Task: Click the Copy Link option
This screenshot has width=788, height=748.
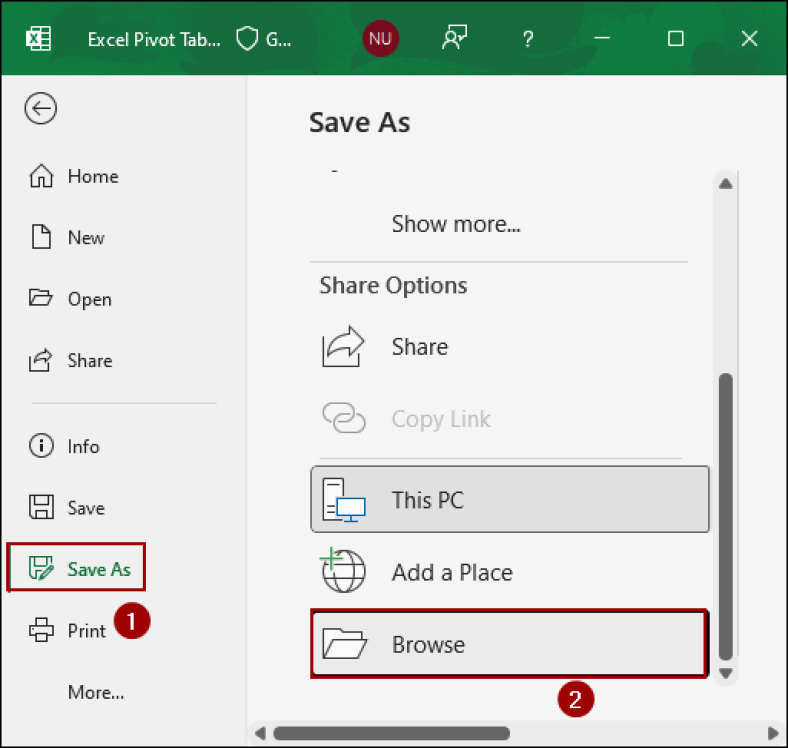Action: click(510, 419)
